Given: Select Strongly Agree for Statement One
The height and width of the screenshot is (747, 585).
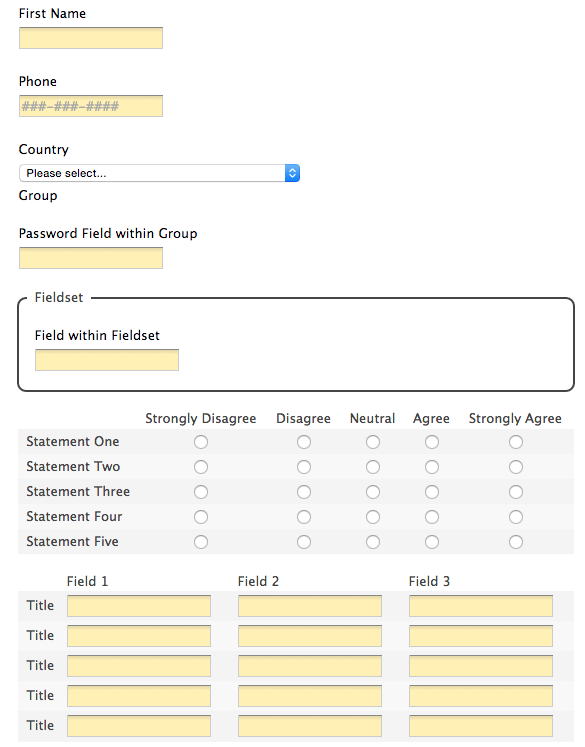Looking at the screenshot, I should (x=516, y=442).
